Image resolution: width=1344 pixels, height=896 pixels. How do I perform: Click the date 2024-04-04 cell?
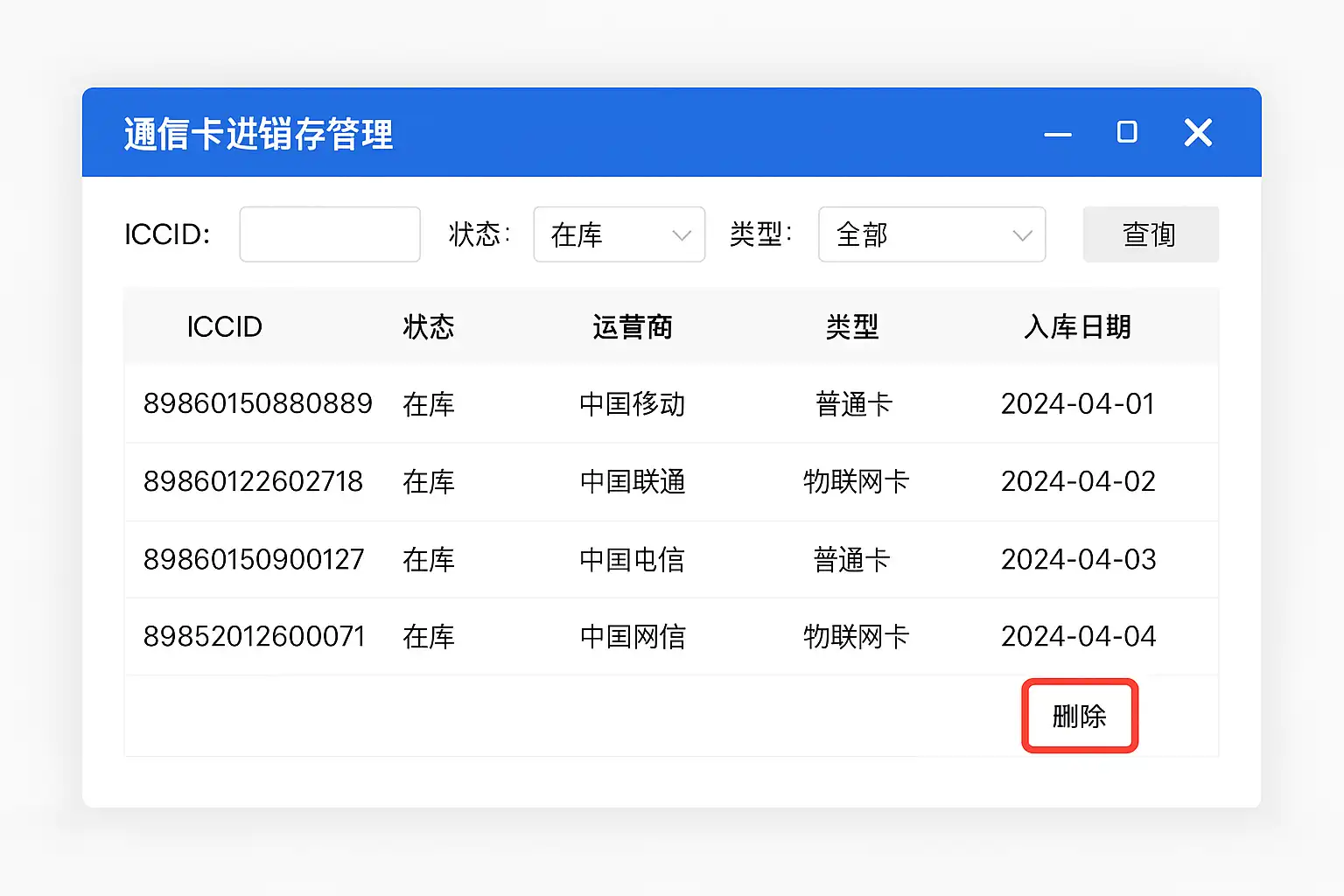[x=1079, y=636]
